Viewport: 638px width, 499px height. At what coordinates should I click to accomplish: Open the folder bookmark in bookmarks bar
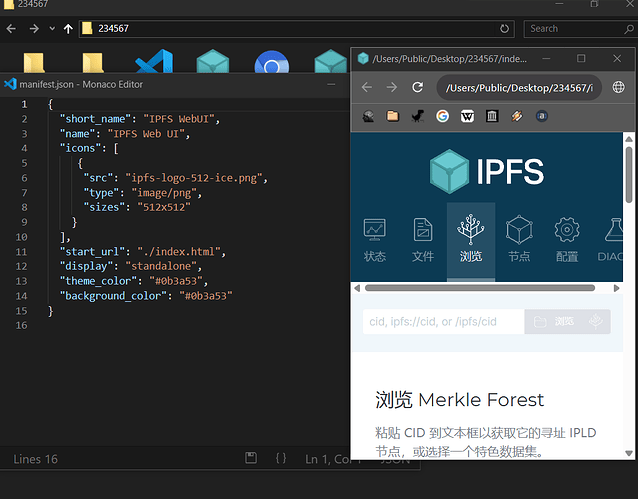pyautogui.click(x=393, y=116)
